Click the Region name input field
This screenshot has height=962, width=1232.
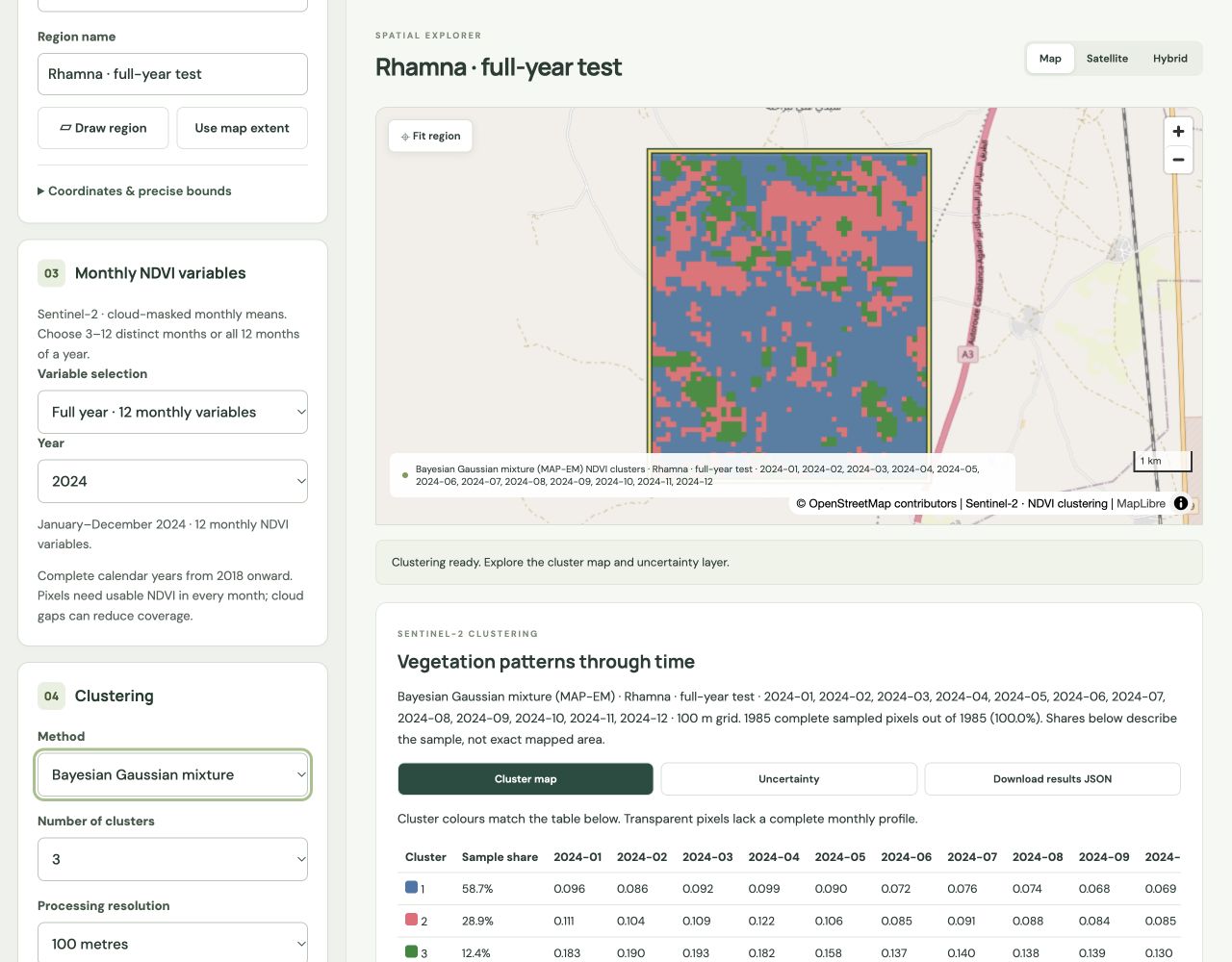[173, 74]
